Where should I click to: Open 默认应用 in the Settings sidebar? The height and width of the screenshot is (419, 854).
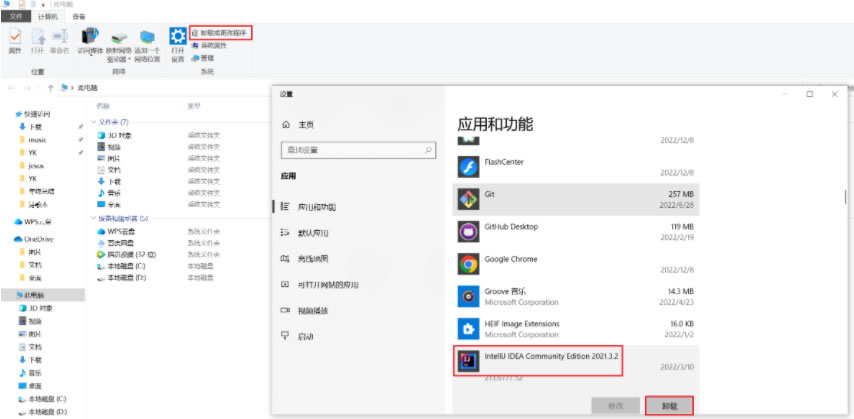click(x=312, y=233)
